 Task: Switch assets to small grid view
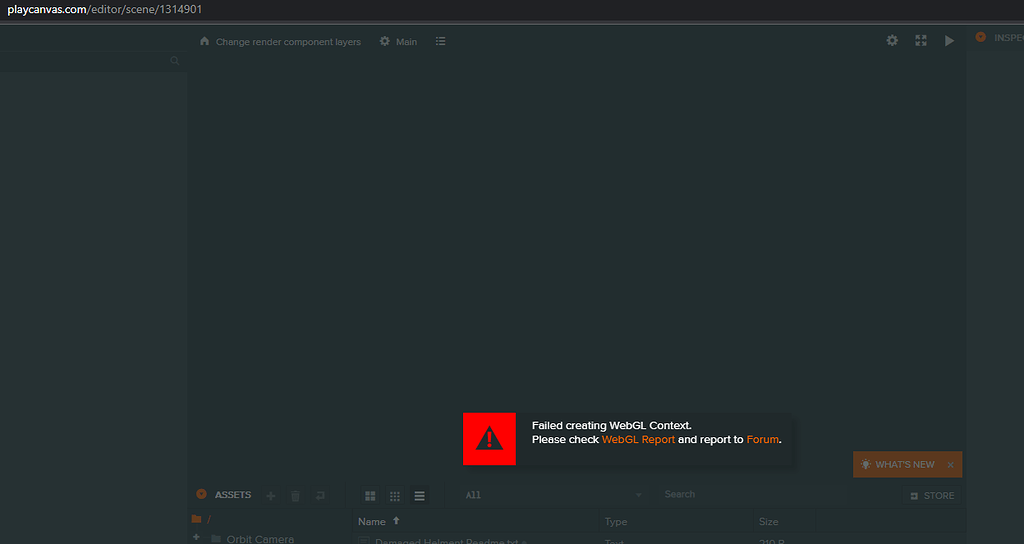pos(395,496)
